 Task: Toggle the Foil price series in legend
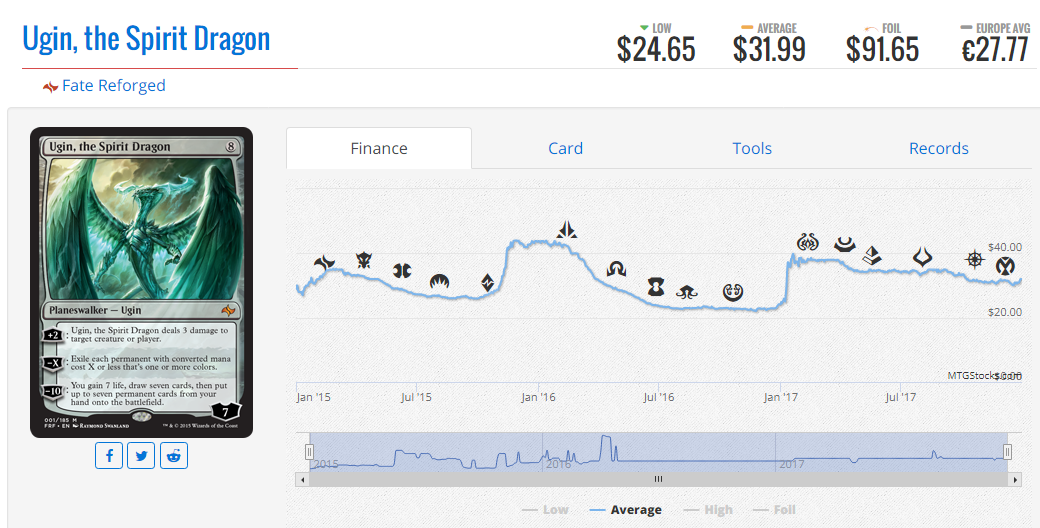(775, 509)
